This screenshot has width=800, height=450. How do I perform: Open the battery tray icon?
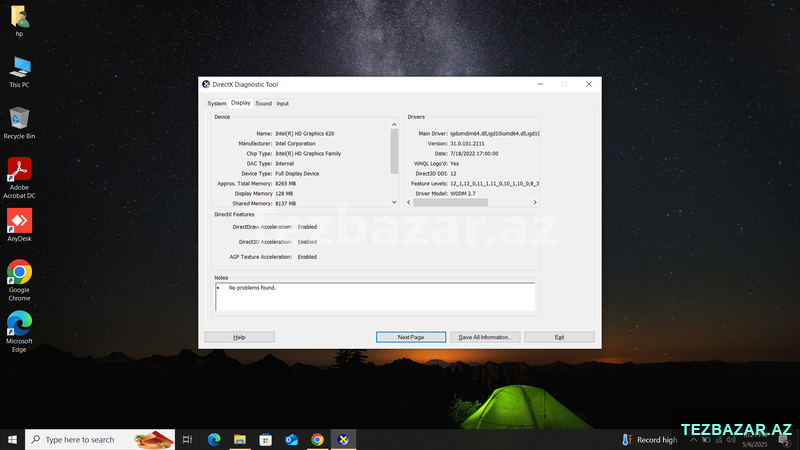pos(706,440)
